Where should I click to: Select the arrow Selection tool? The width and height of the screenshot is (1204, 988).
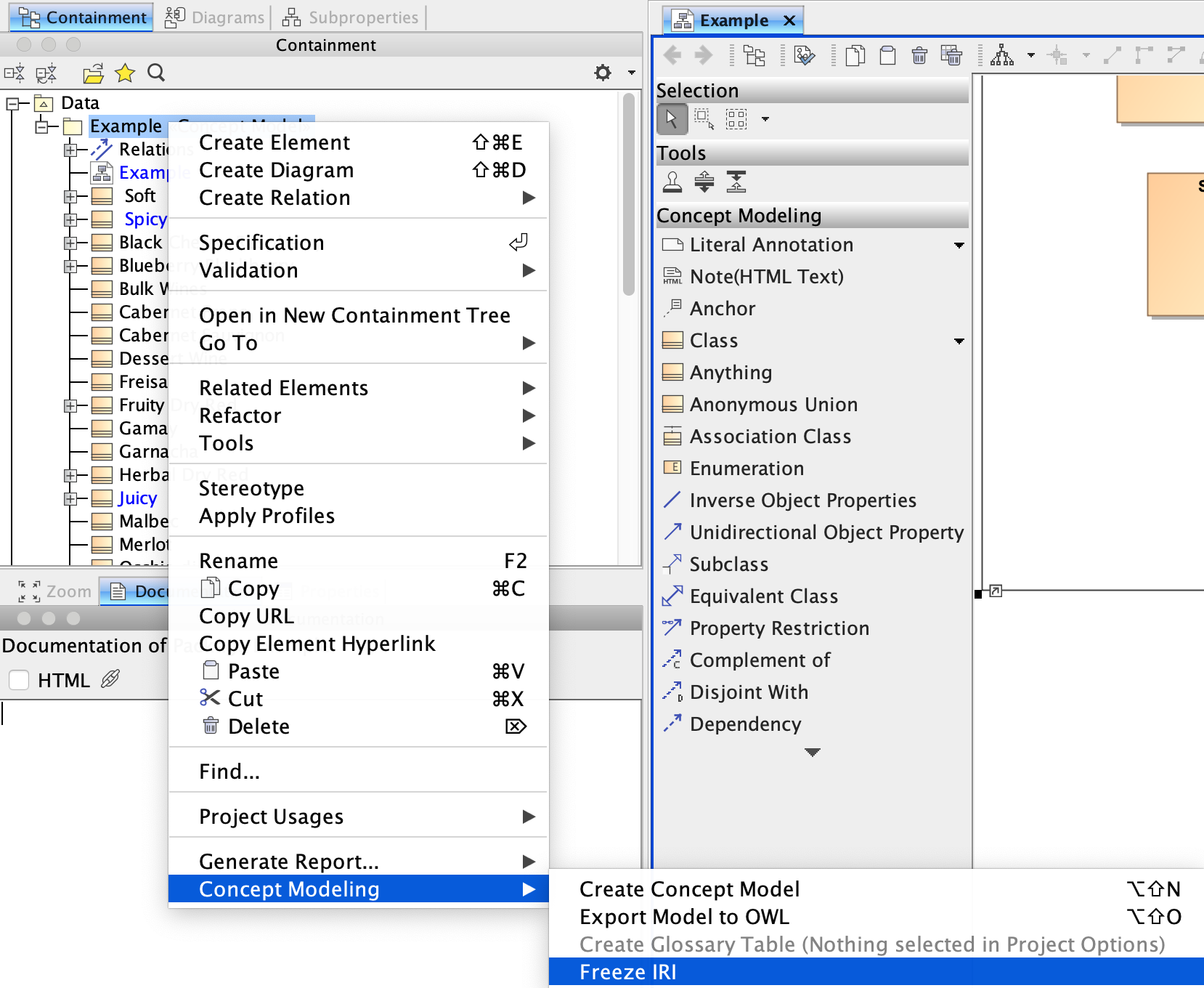(x=672, y=119)
